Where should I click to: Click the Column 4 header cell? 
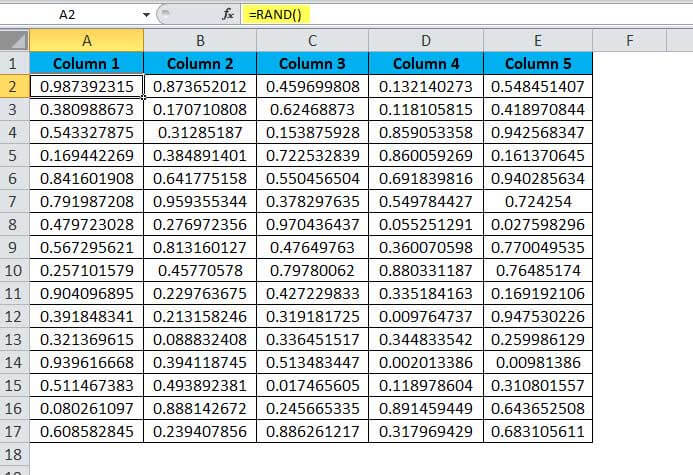[x=426, y=64]
